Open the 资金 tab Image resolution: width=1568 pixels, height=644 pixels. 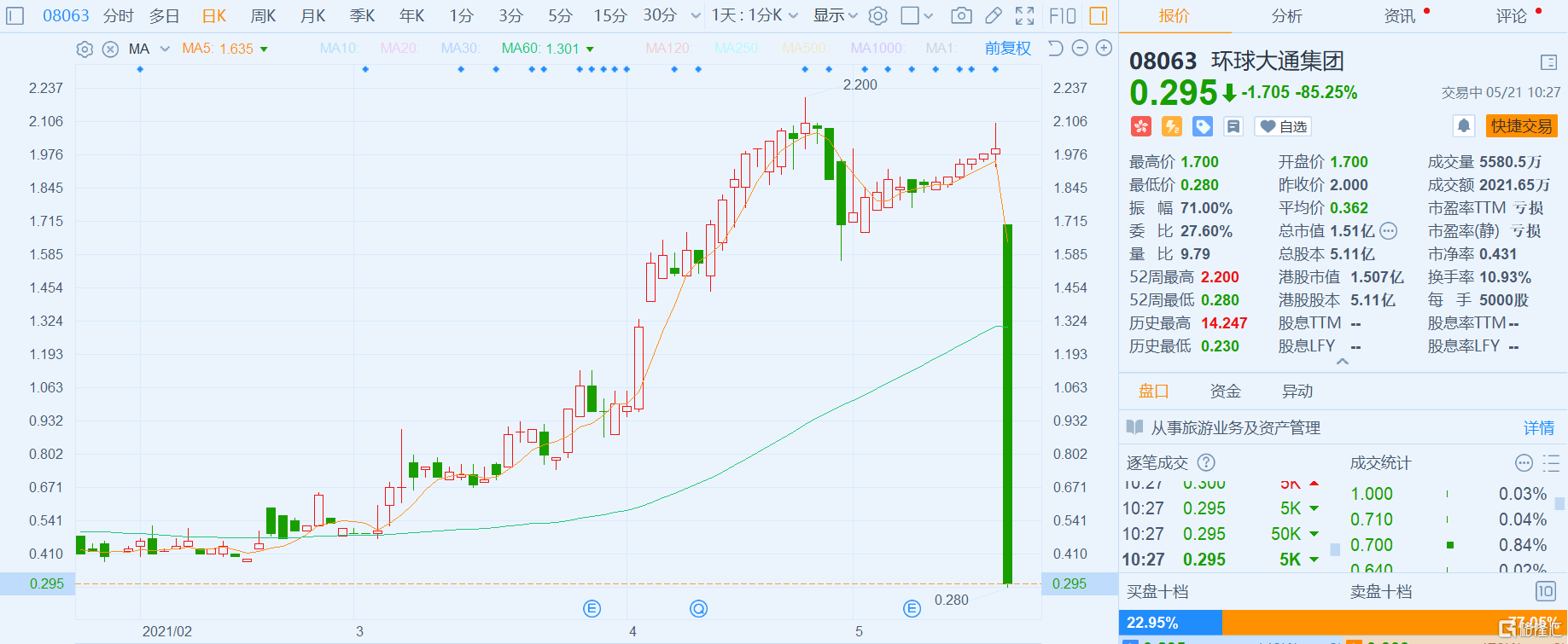click(x=1225, y=391)
